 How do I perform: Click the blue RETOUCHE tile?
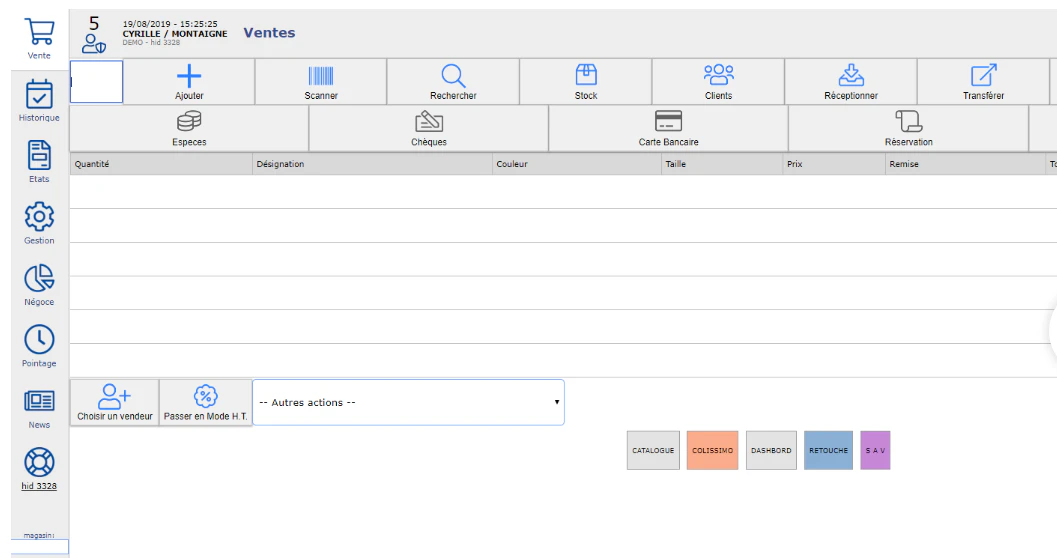pyautogui.click(x=828, y=450)
